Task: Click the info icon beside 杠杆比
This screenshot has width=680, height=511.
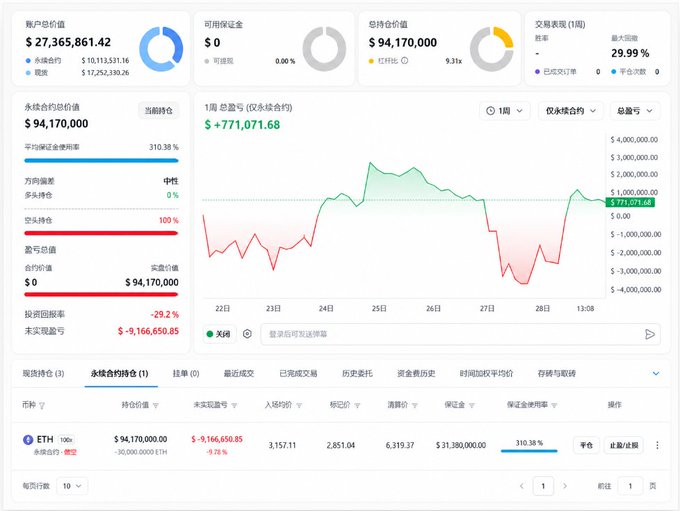Action: tap(405, 61)
